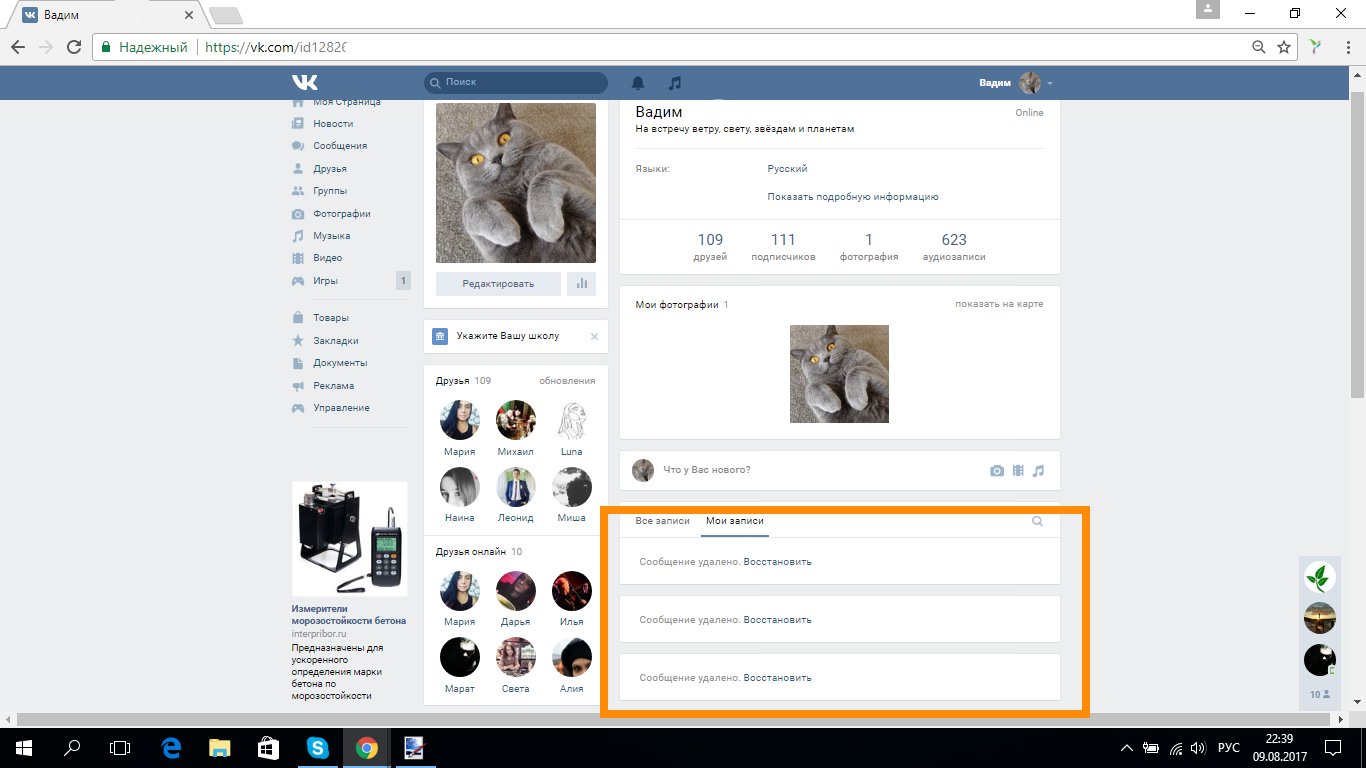Open the concrete frost meter advertisement

pos(350,539)
